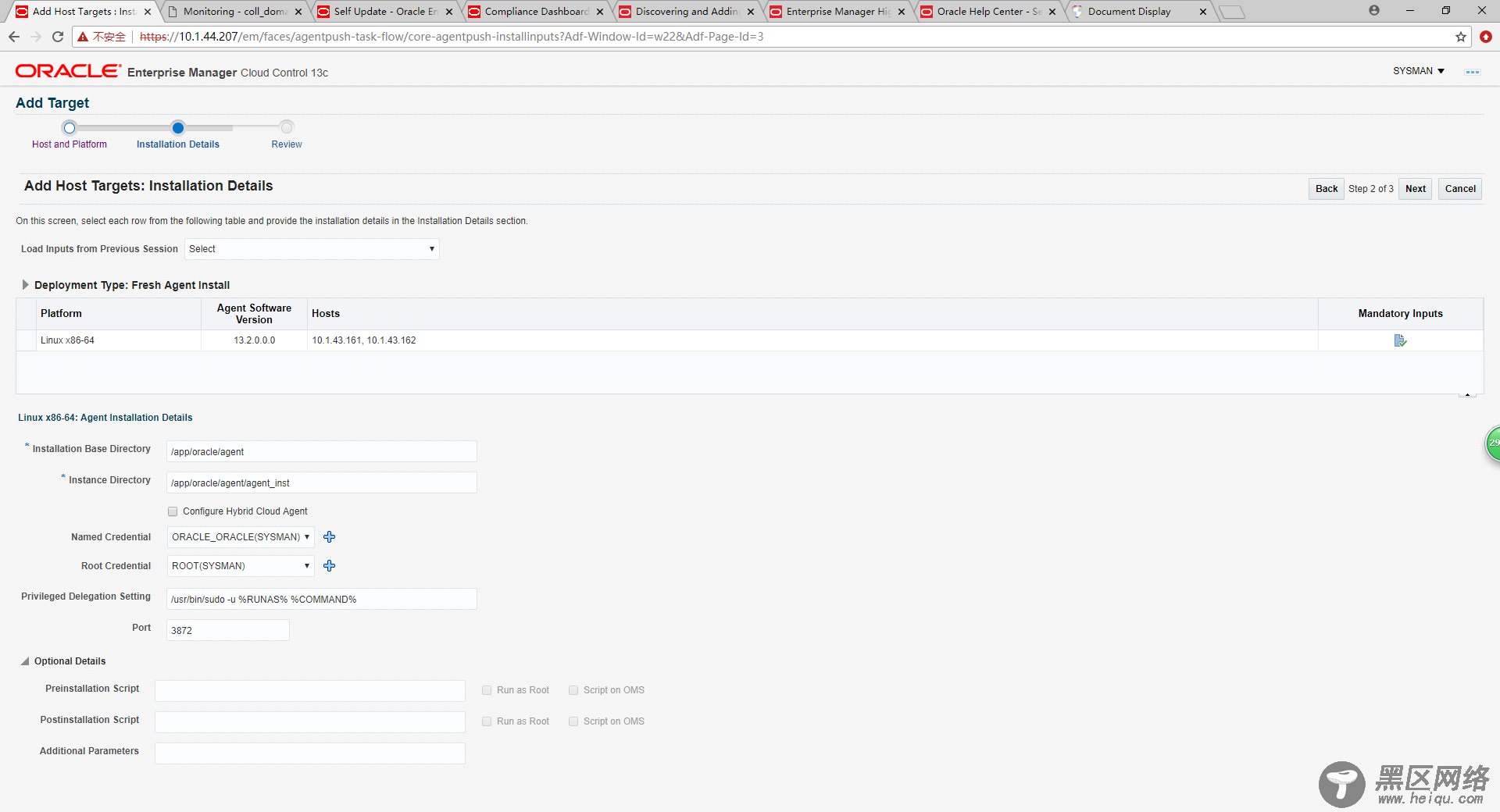Click the browser forward arrow
The image size is (1500, 812).
click(x=36, y=37)
